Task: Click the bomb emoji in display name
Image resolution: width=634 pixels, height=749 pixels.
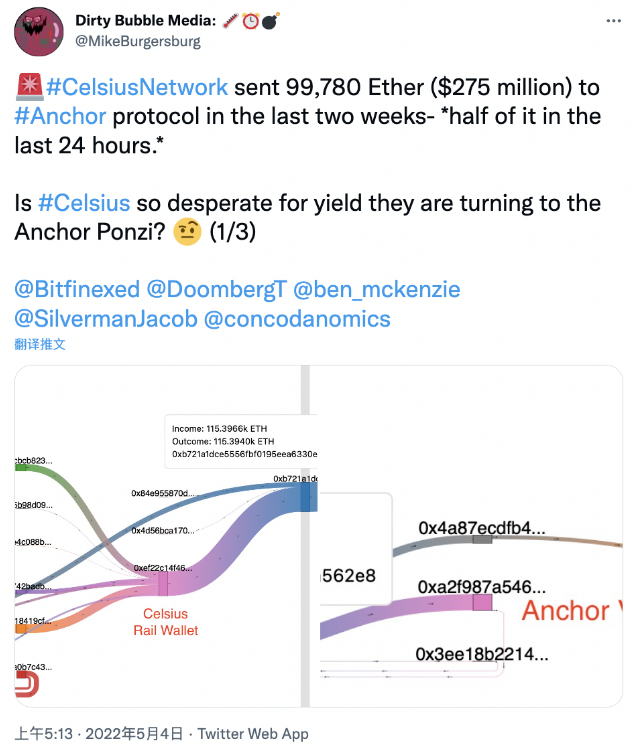Action: tap(270, 21)
